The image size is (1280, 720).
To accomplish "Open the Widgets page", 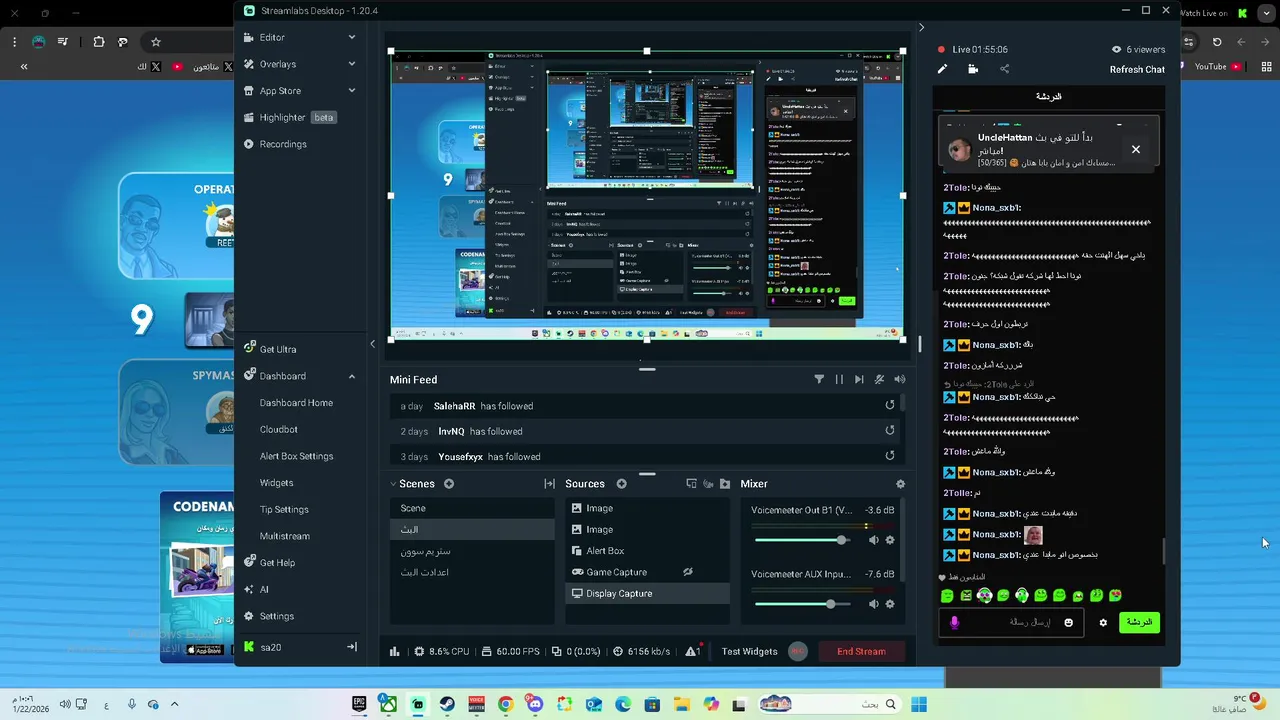I will pos(277,483).
